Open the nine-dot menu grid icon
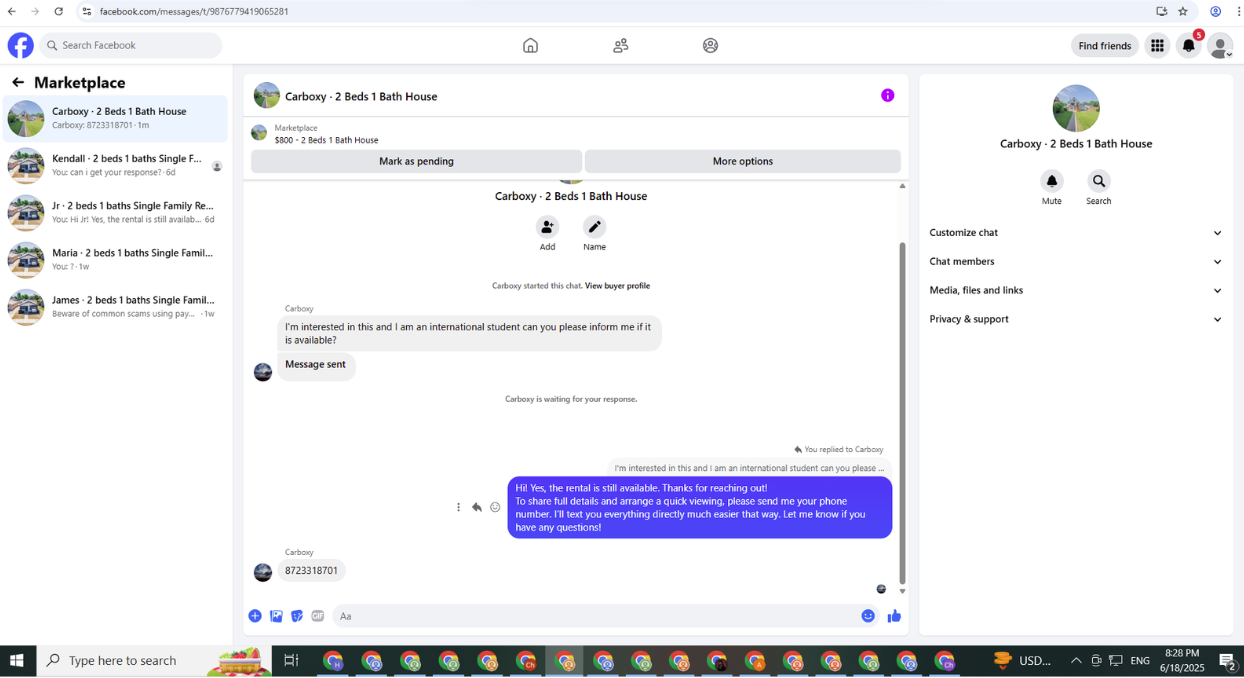Image resolution: width=1244 pixels, height=678 pixels. tap(1157, 45)
